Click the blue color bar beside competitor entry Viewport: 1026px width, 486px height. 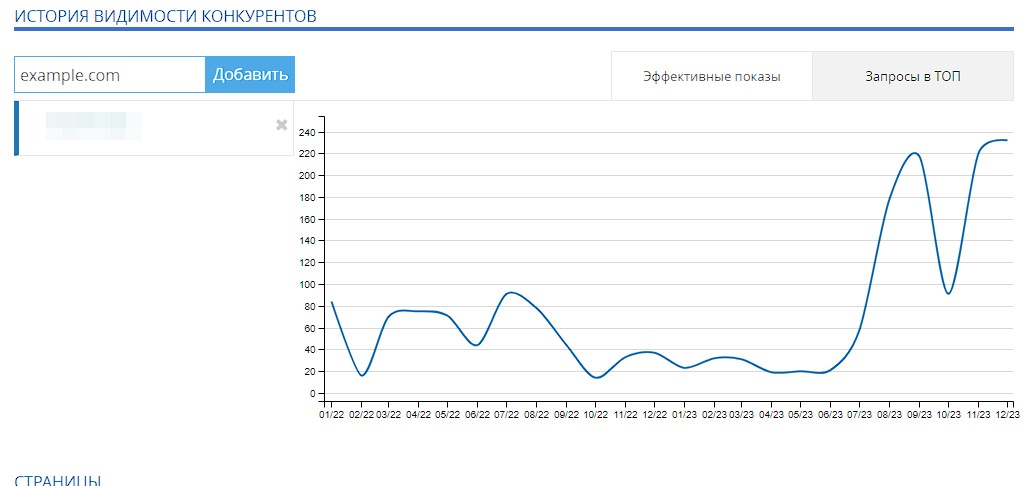(16, 128)
